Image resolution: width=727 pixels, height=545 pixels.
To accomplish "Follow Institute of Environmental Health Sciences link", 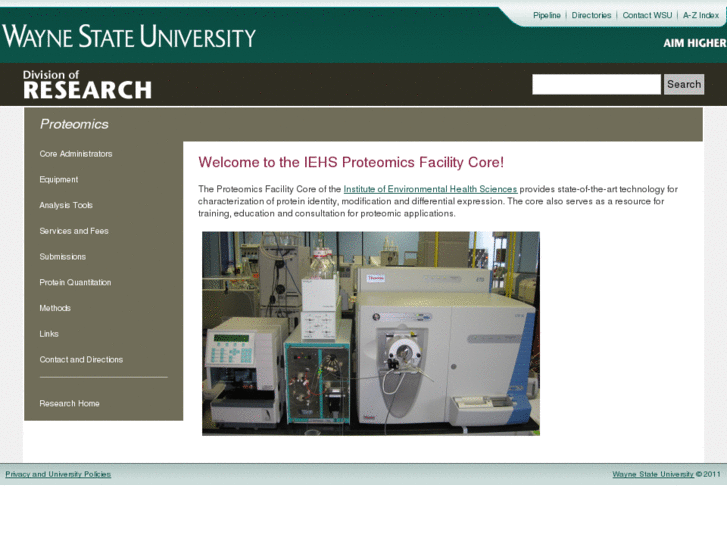I will (430, 189).
